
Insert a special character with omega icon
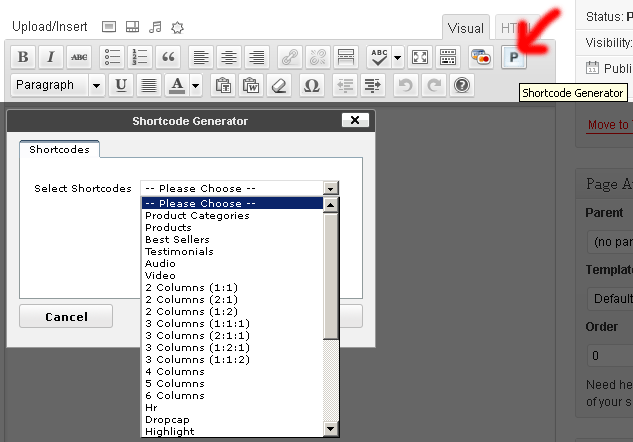[310, 86]
